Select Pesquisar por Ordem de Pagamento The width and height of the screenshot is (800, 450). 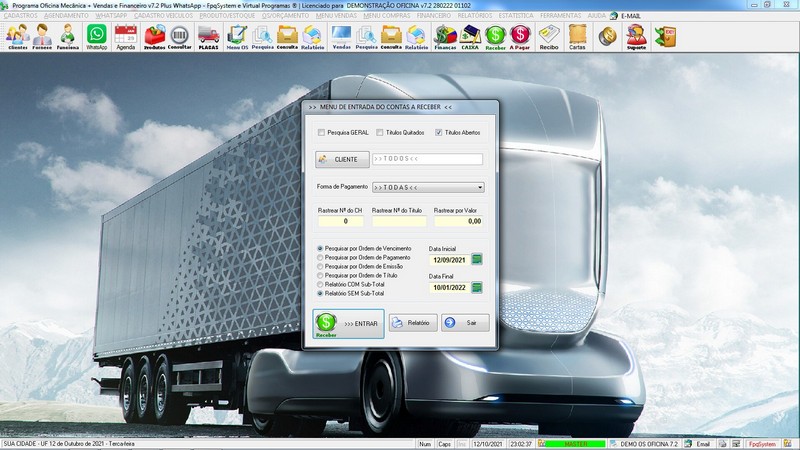click(x=320, y=258)
